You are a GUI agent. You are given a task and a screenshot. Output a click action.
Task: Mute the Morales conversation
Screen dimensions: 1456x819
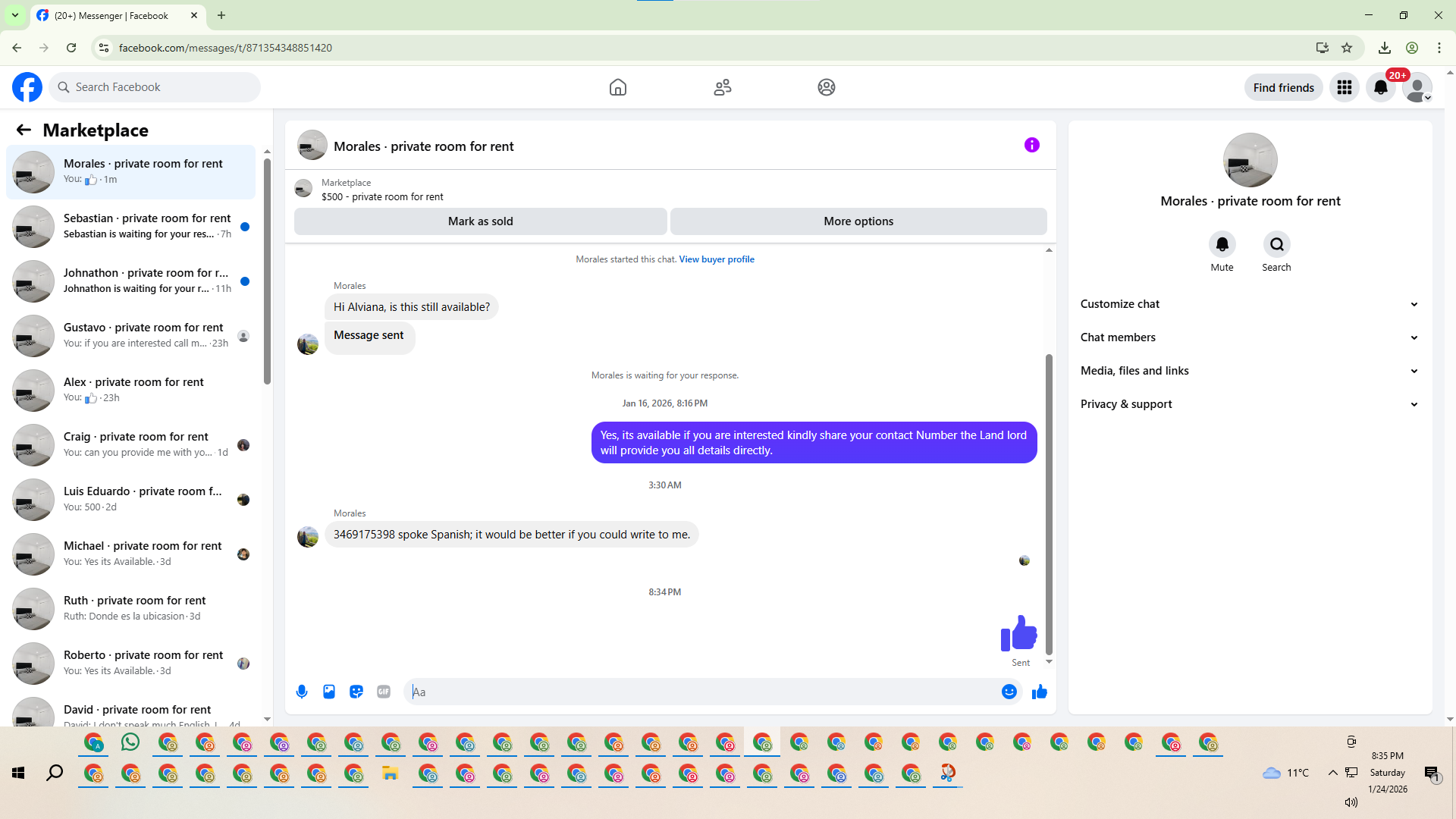click(x=1222, y=245)
